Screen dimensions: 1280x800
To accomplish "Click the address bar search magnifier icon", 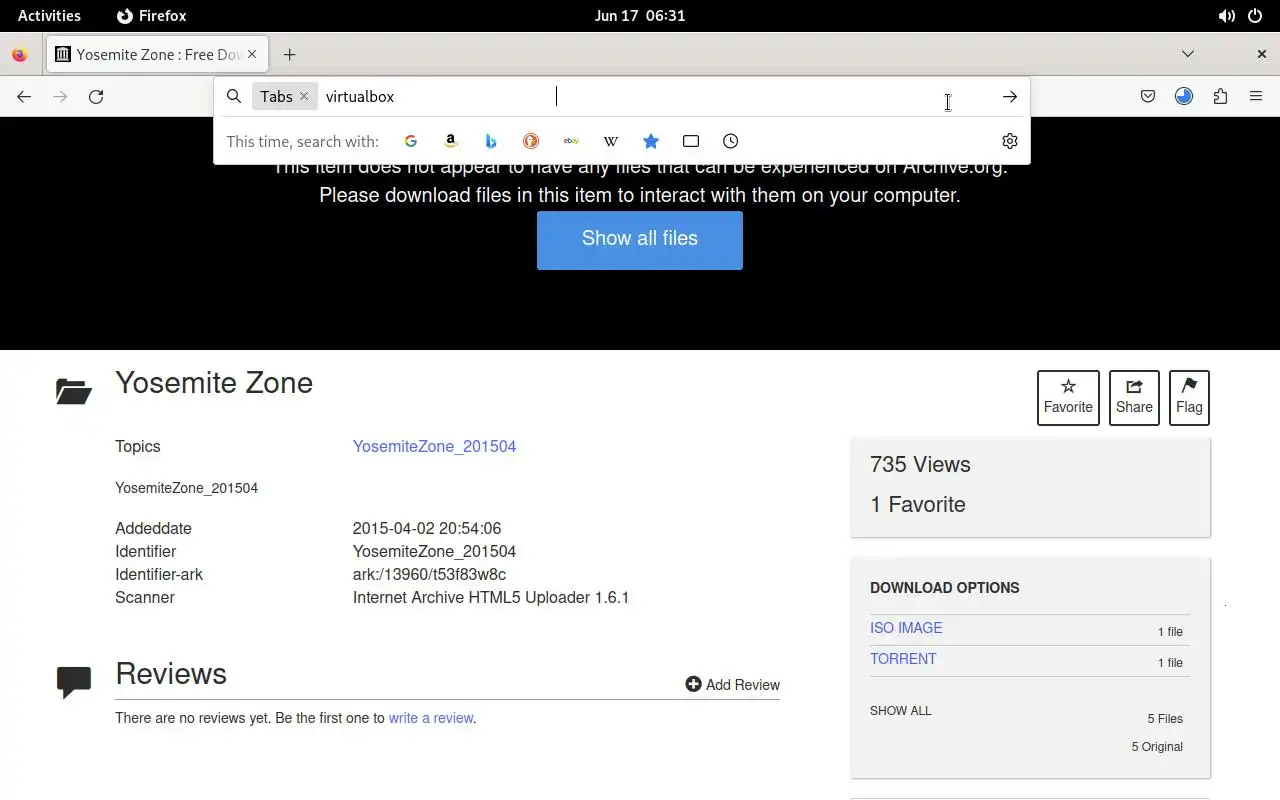I will pos(234,96).
